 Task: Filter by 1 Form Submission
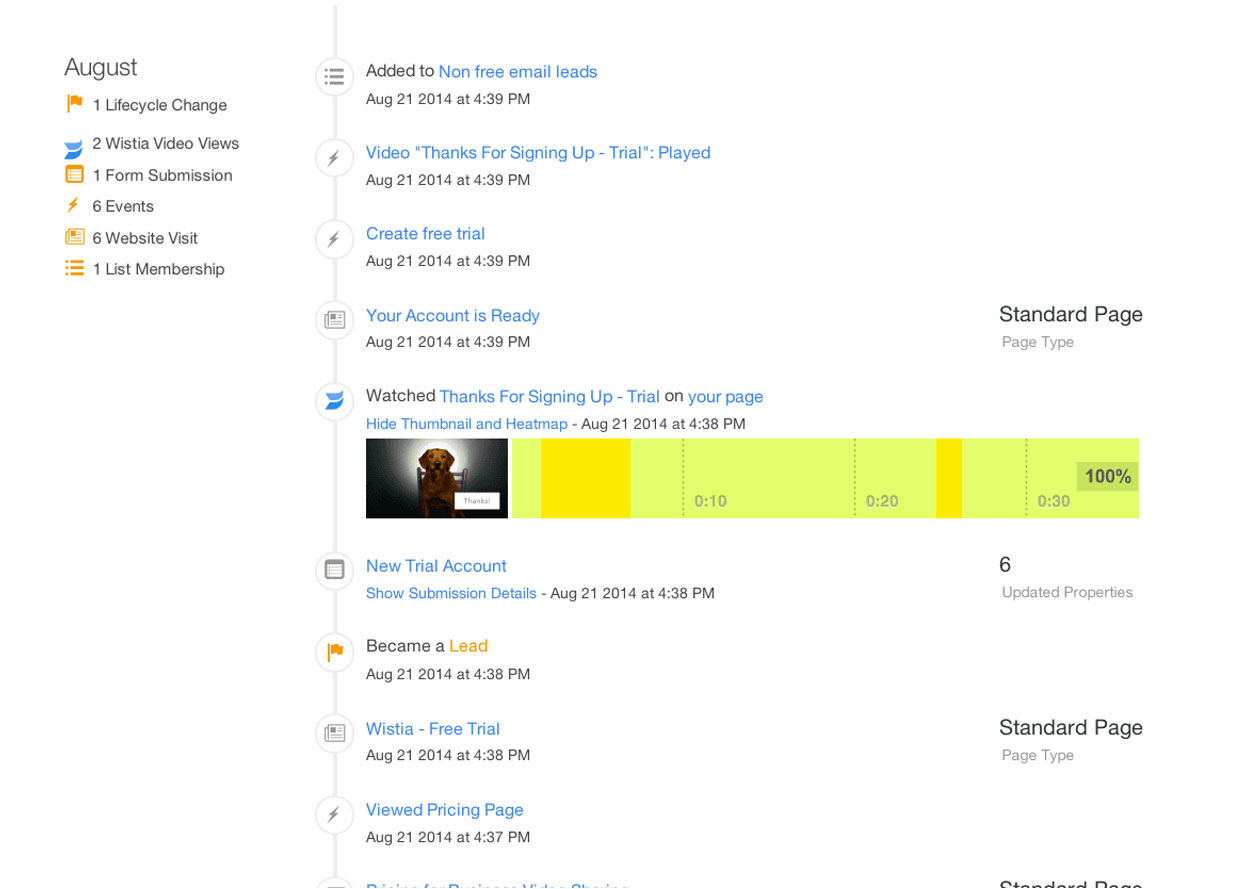pyautogui.click(x=162, y=175)
